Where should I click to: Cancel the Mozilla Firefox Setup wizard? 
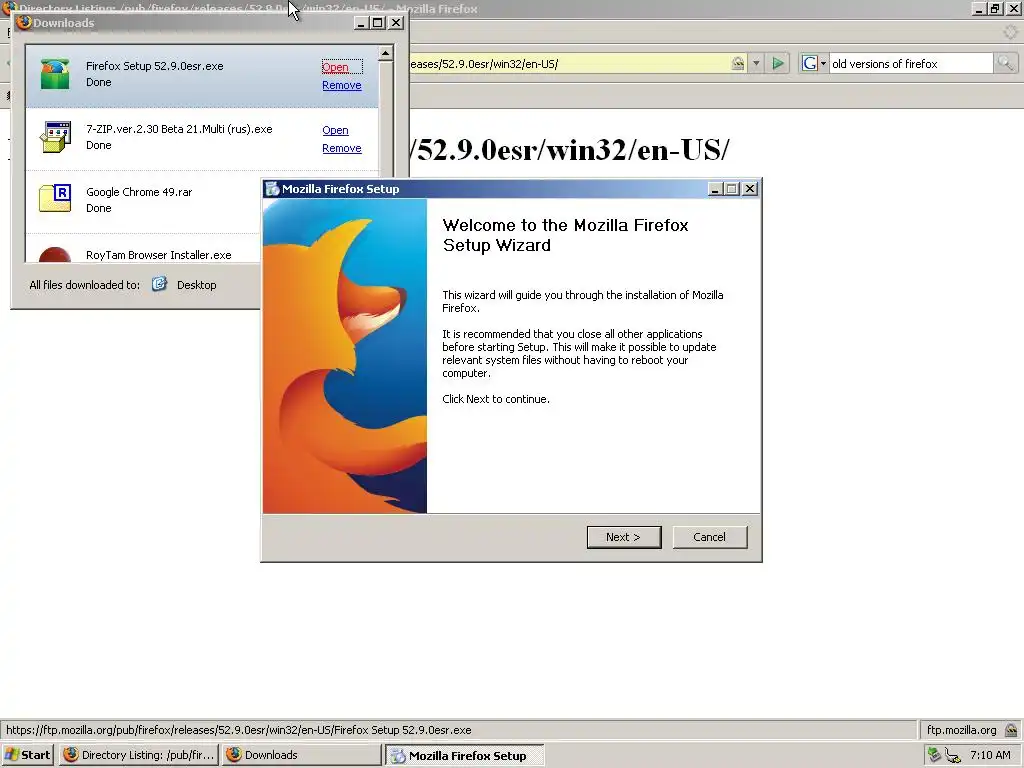(709, 537)
